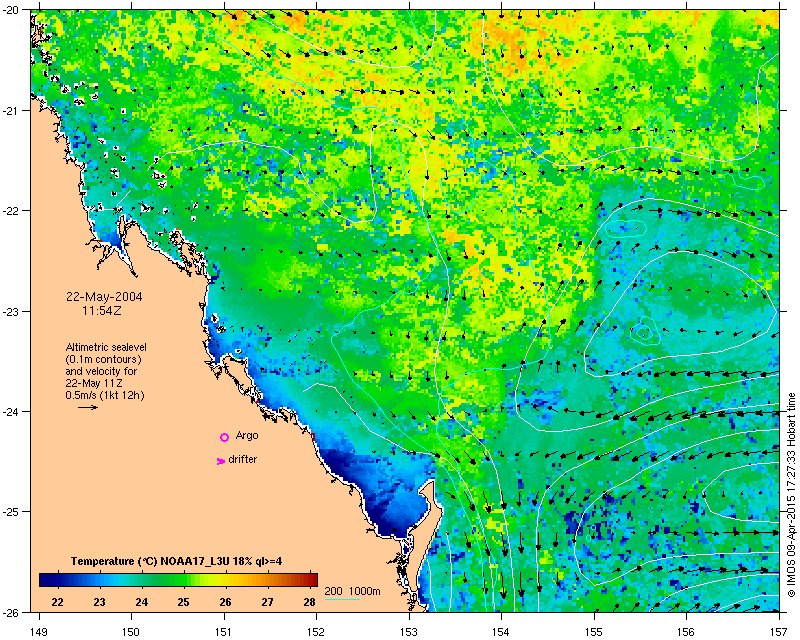Click the latitude axis label '-26'
Image resolution: width=800 pixels, height=640 pixels.
12,612
